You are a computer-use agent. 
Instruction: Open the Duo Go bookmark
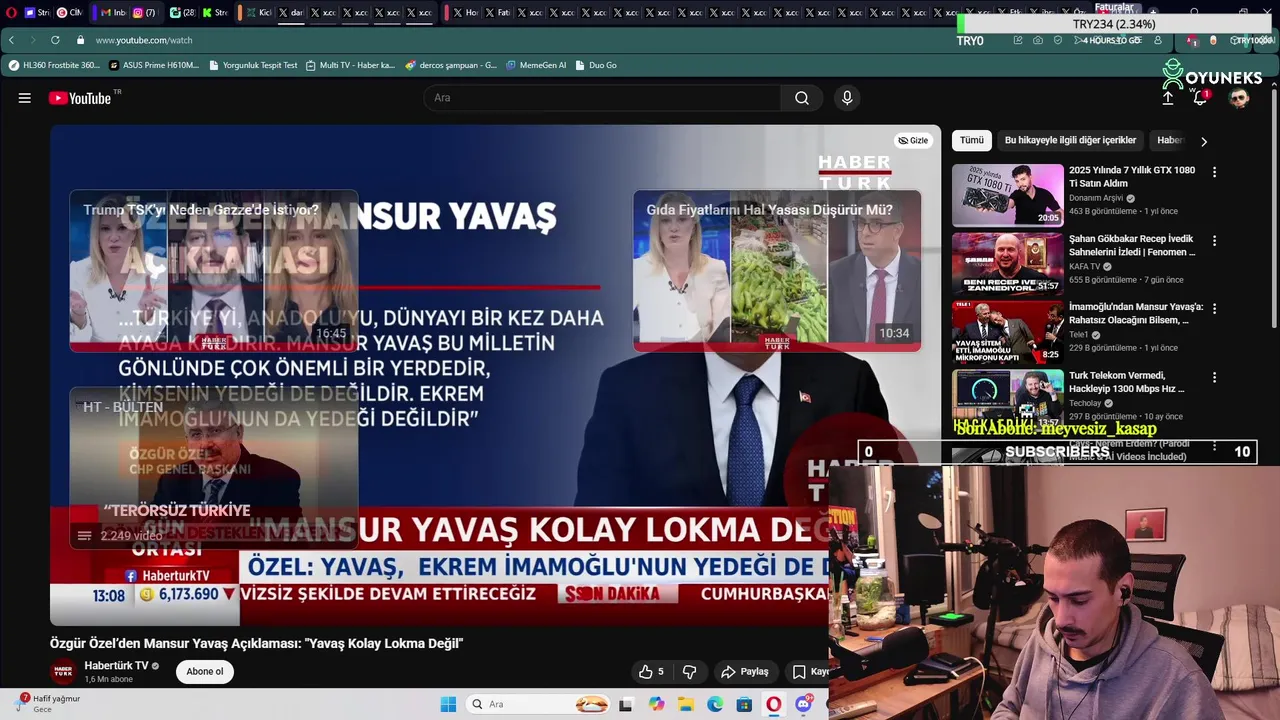(596, 65)
